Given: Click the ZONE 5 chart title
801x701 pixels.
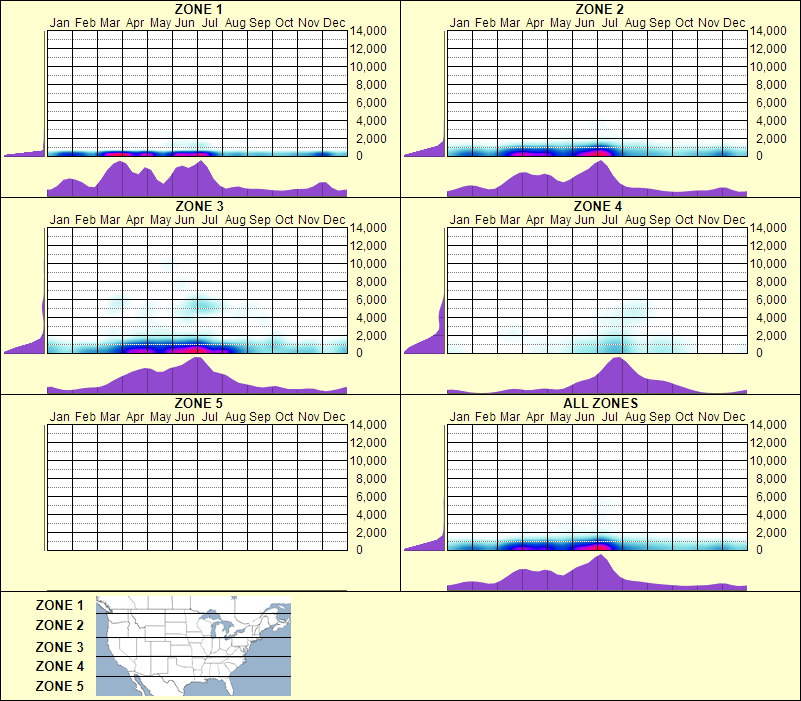Looking at the screenshot, I should tap(198, 403).
